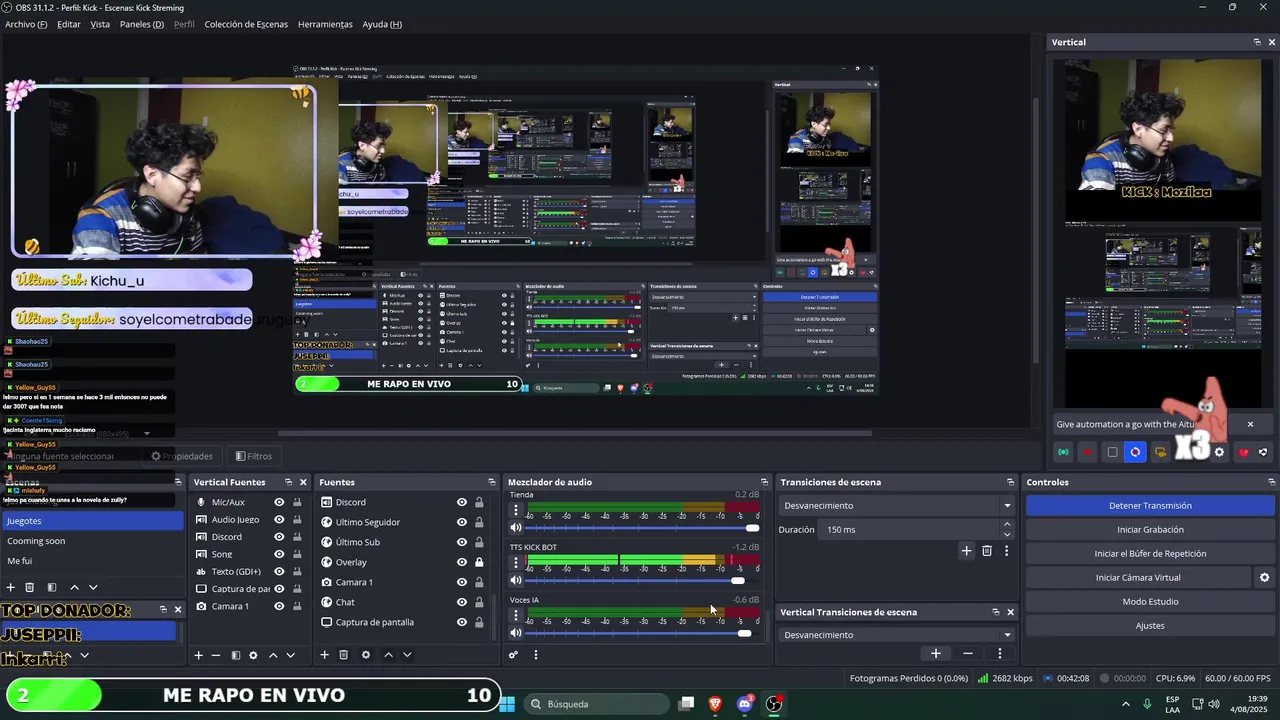The image size is (1280, 720).
Task: Hide Ultimo Seguidor source in Fuentes
Action: coord(462,522)
